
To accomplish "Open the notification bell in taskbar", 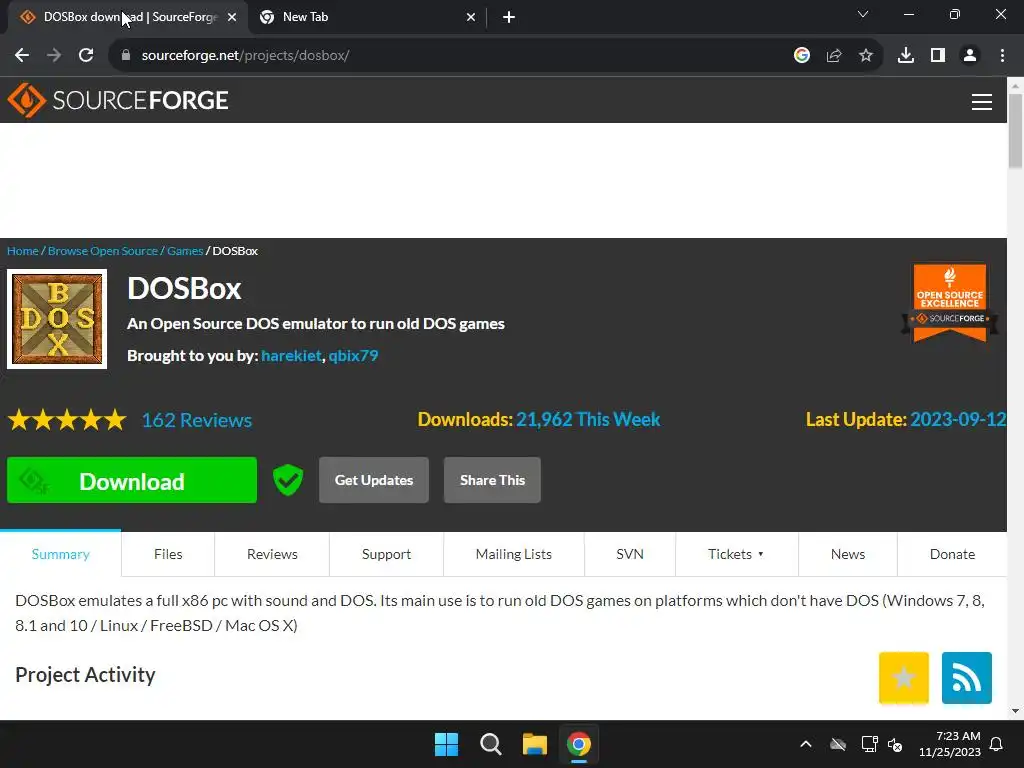I will pyautogui.click(x=997, y=744).
